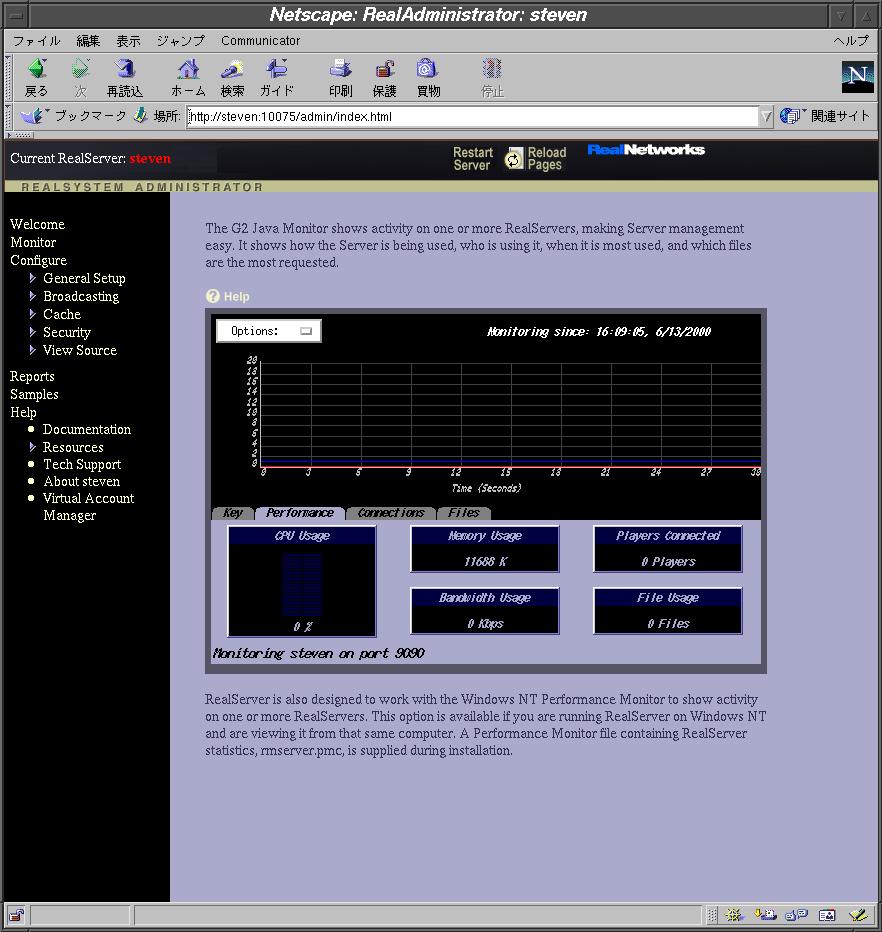Open the About steven link
Screen dimensions: 882x932
click(81, 481)
